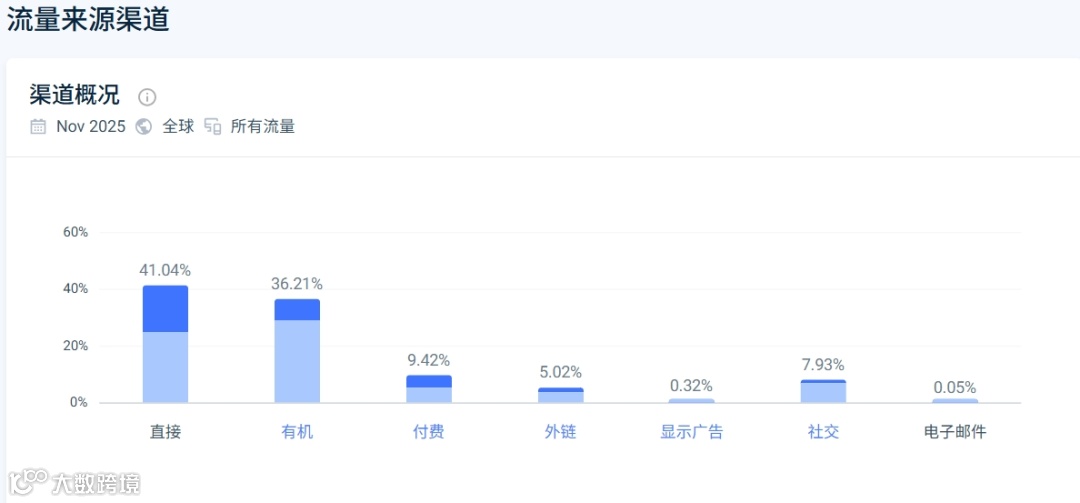Click the 直接 axis label

[165, 433]
